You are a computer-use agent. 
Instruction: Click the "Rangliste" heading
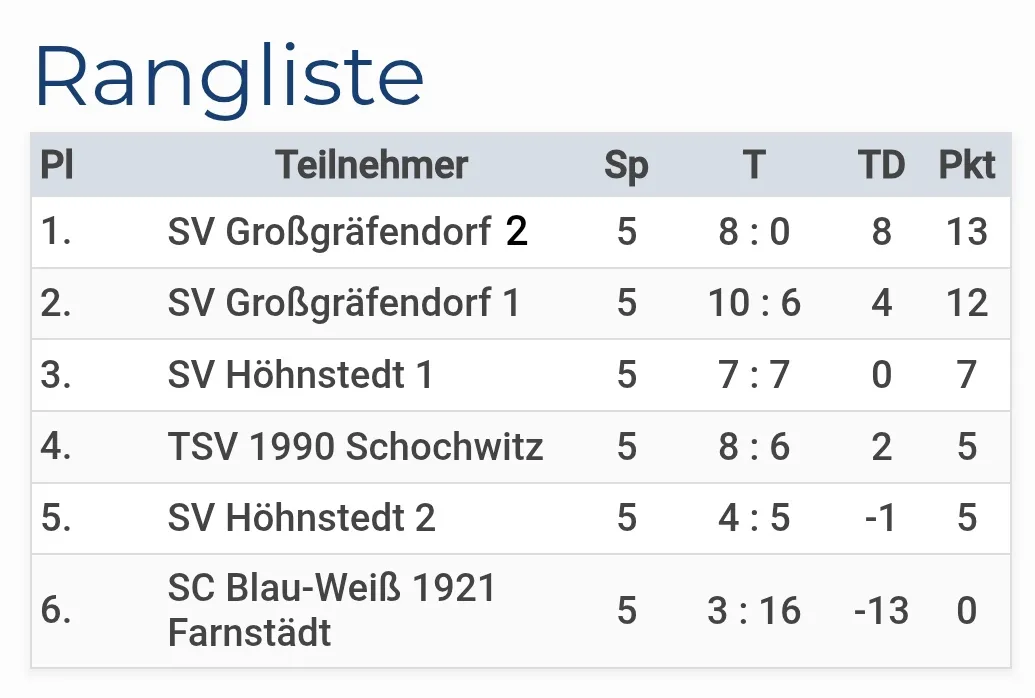[229, 78]
